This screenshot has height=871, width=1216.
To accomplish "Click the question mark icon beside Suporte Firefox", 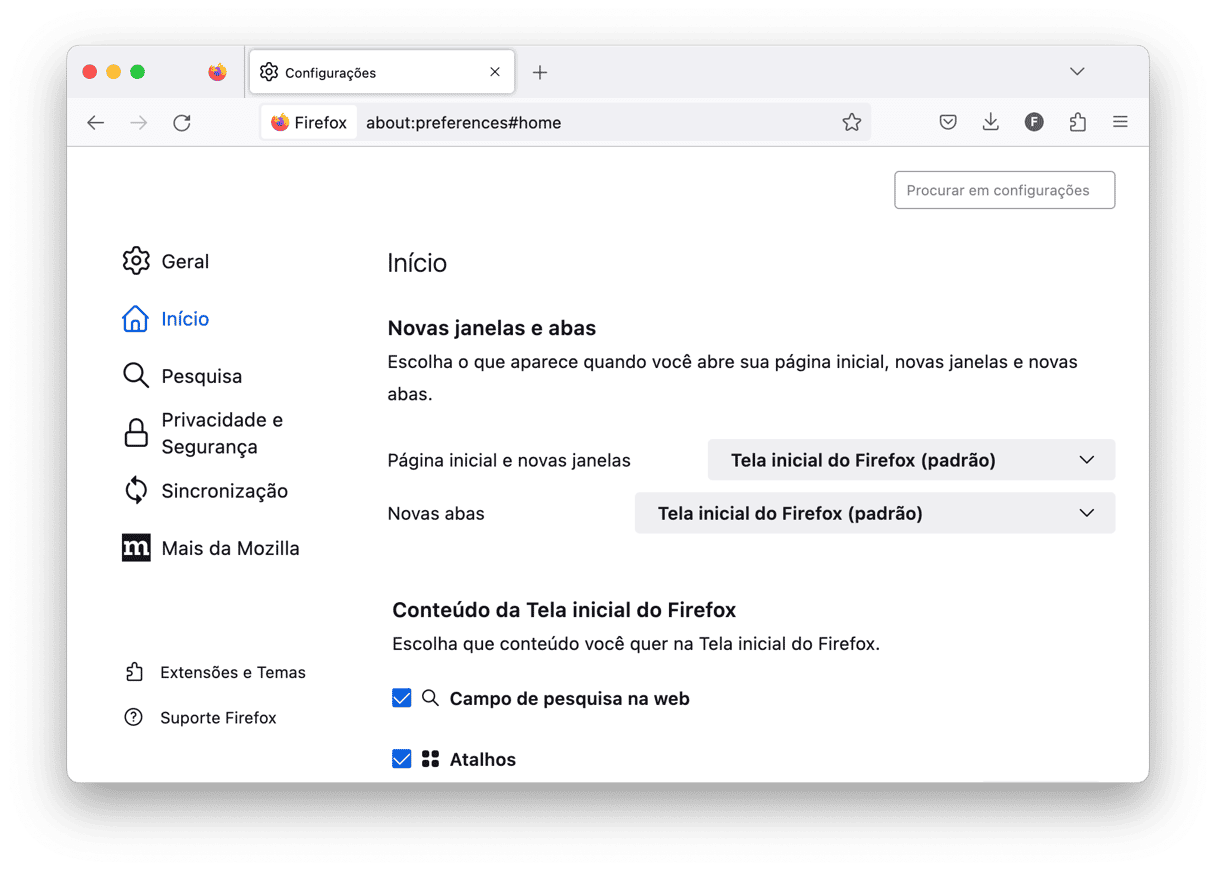I will [133, 718].
